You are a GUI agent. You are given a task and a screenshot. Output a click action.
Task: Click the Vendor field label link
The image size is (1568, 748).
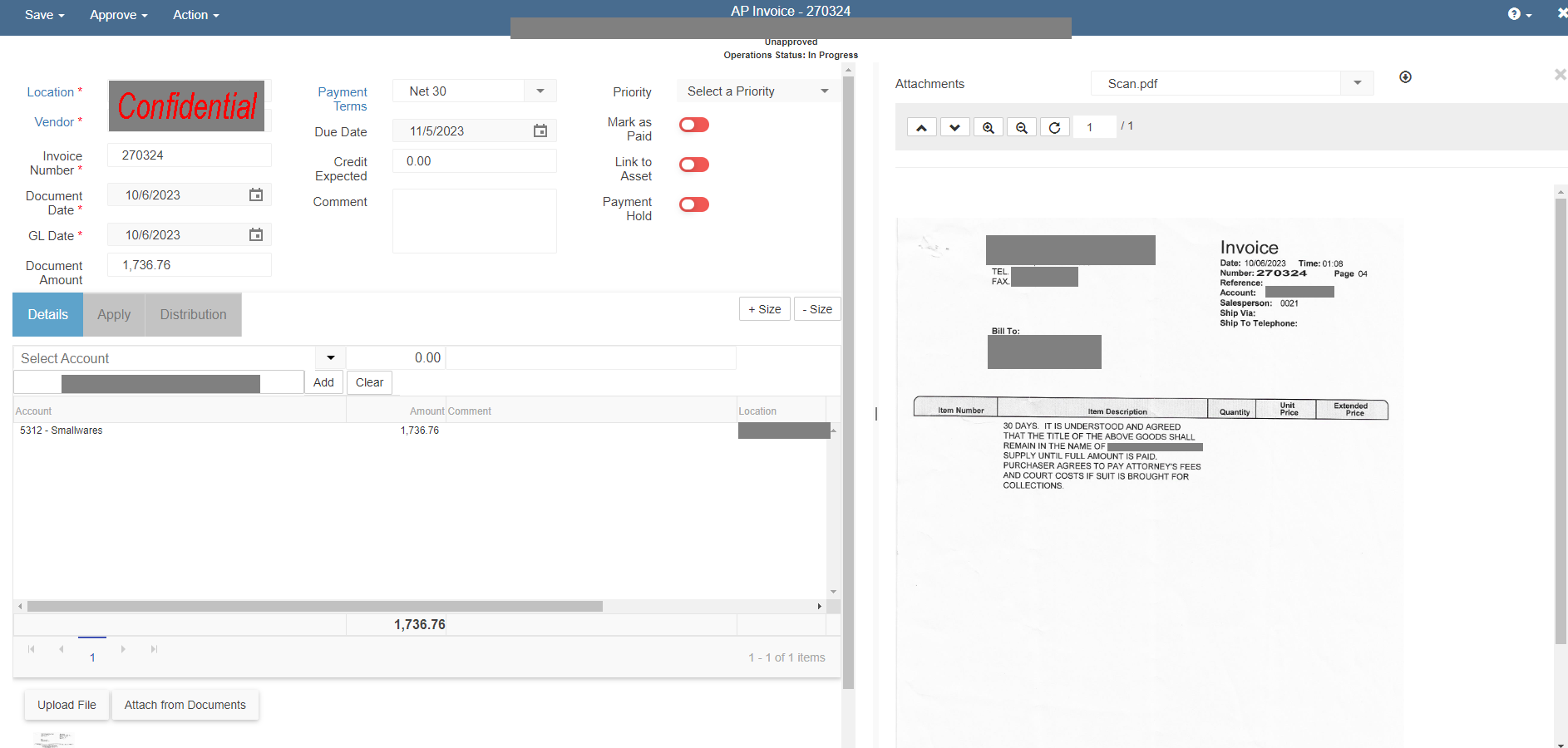click(x=54, y=122)
